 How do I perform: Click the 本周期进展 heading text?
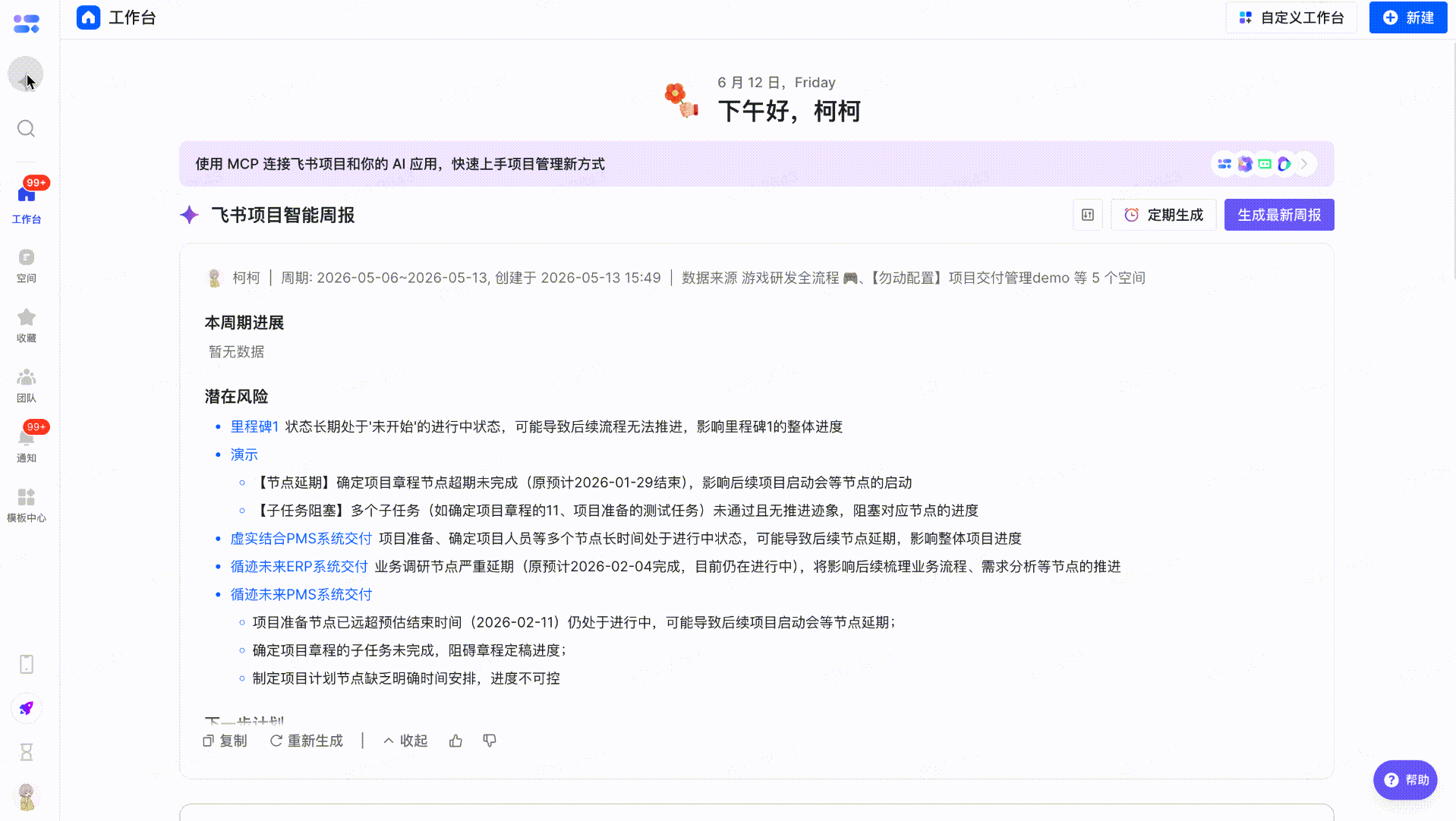(244, 322)
